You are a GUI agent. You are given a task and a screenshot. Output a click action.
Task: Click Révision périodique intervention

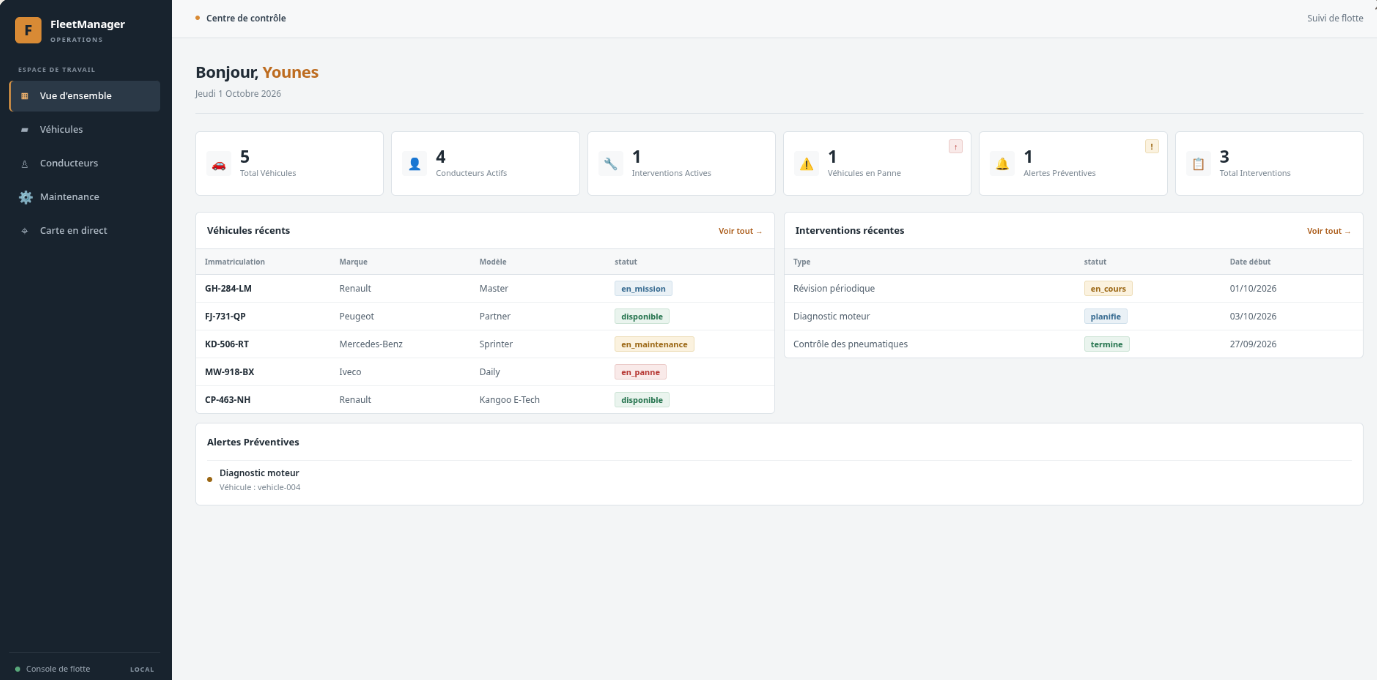coord(834,288)
